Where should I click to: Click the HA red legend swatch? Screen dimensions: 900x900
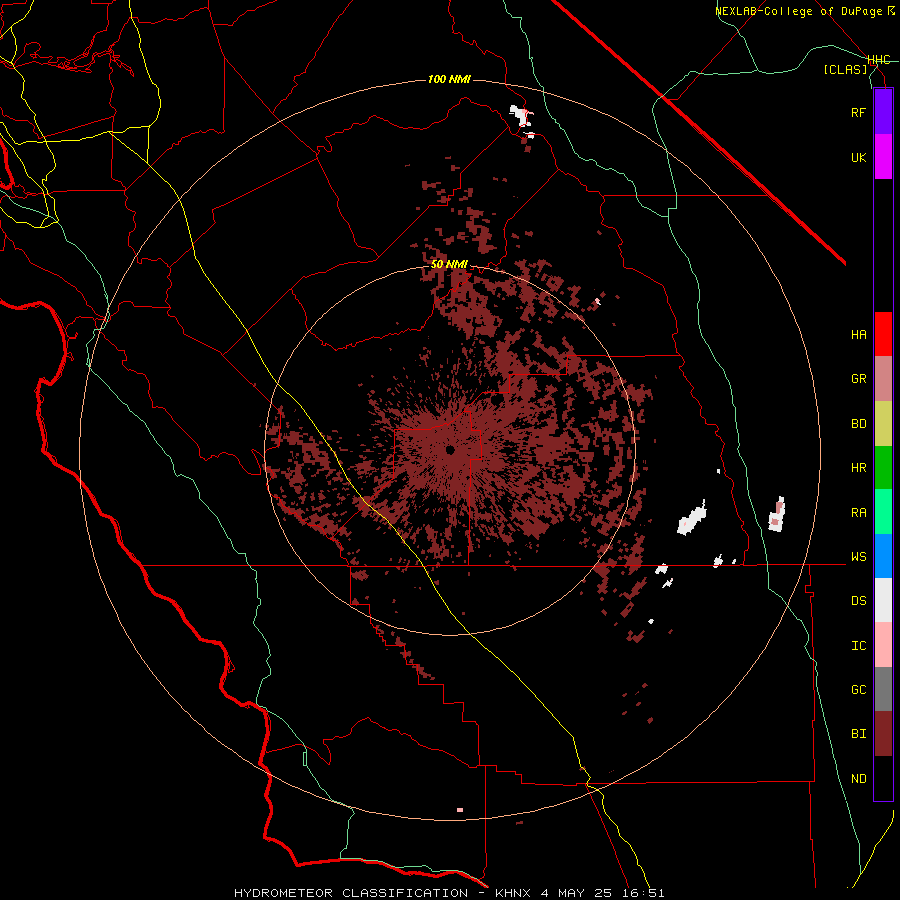[883, 334]
